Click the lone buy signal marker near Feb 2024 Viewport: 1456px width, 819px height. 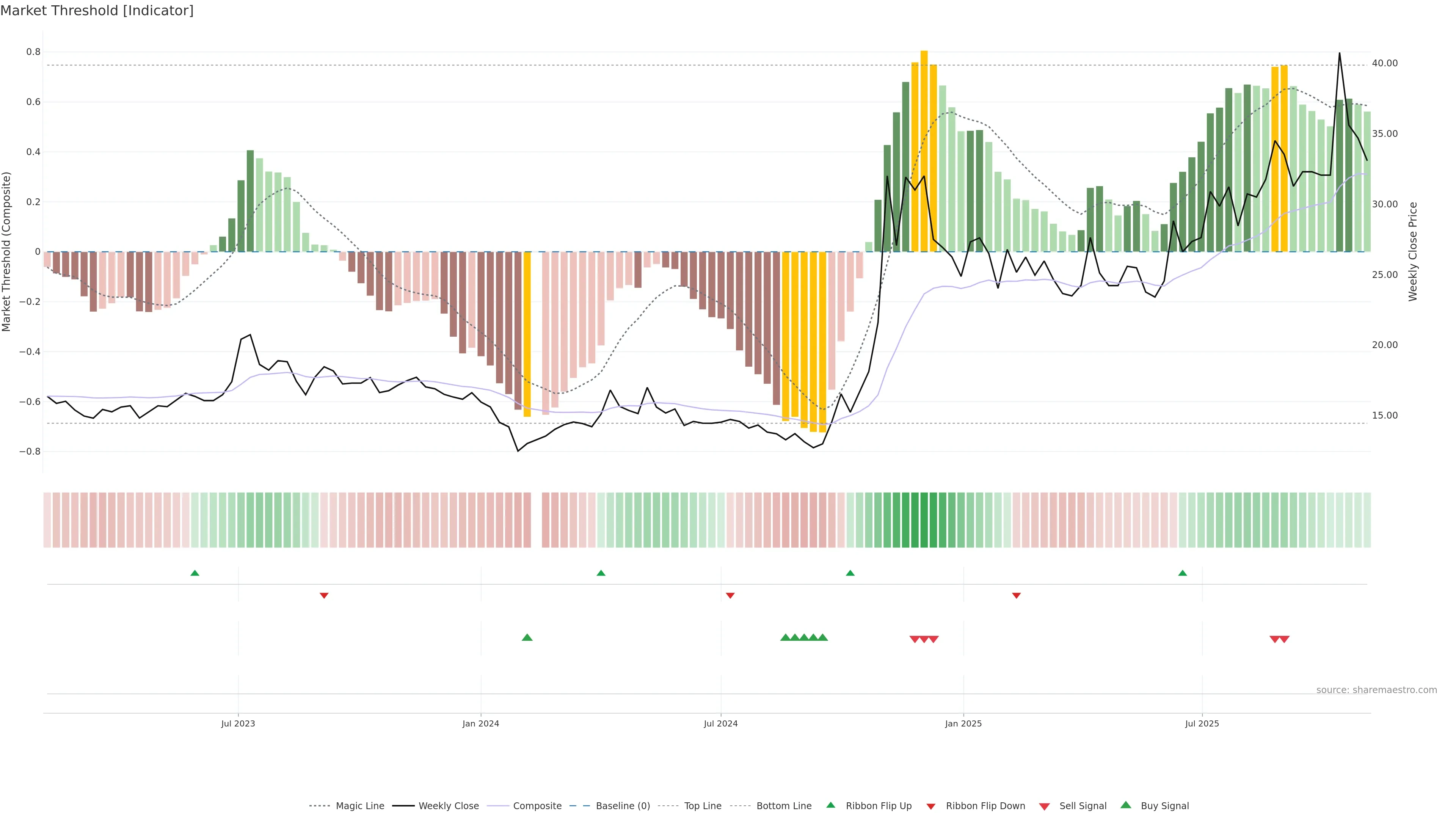pyautogui.click(x=527, y=637)
